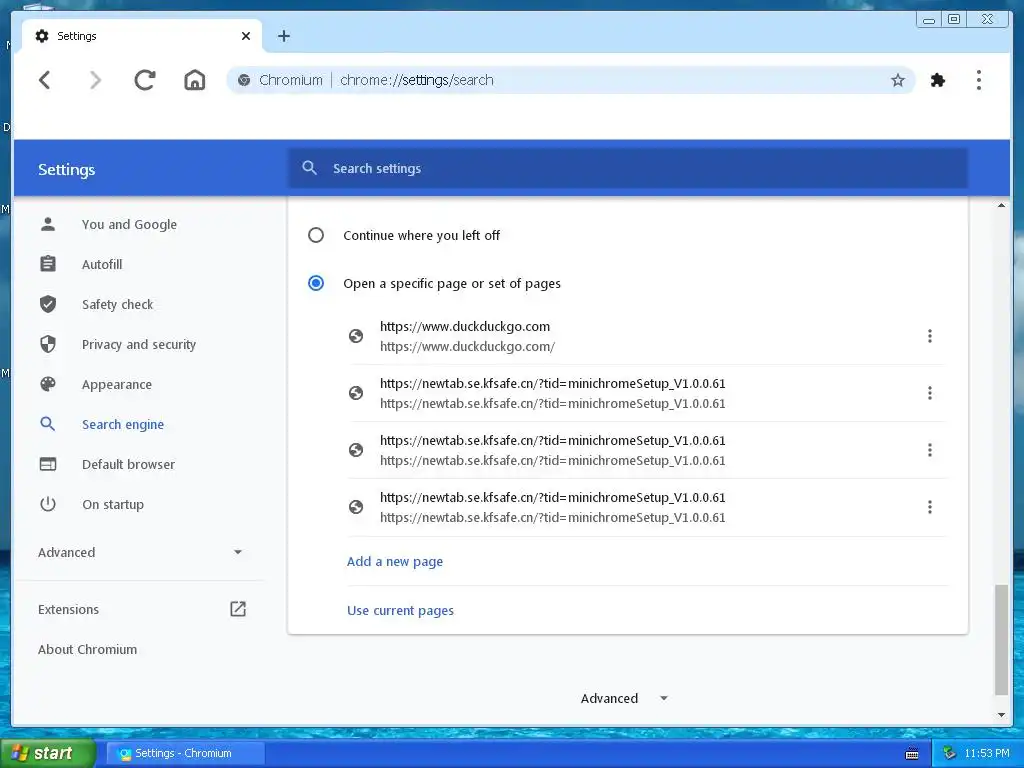Reload the settings page
Image resolution: width=1024 pixels, height=768 pixels.
coord(145,80)
